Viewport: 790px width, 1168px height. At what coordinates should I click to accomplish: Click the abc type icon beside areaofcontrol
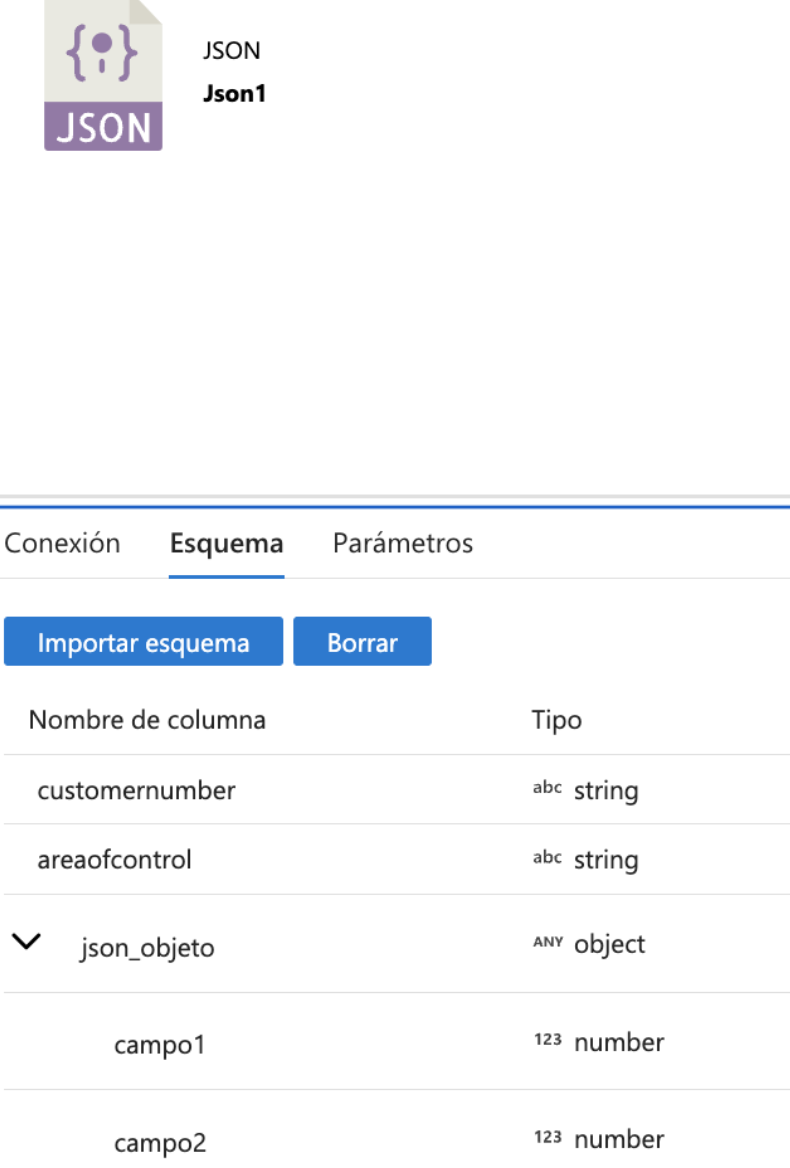pos(547,858)
